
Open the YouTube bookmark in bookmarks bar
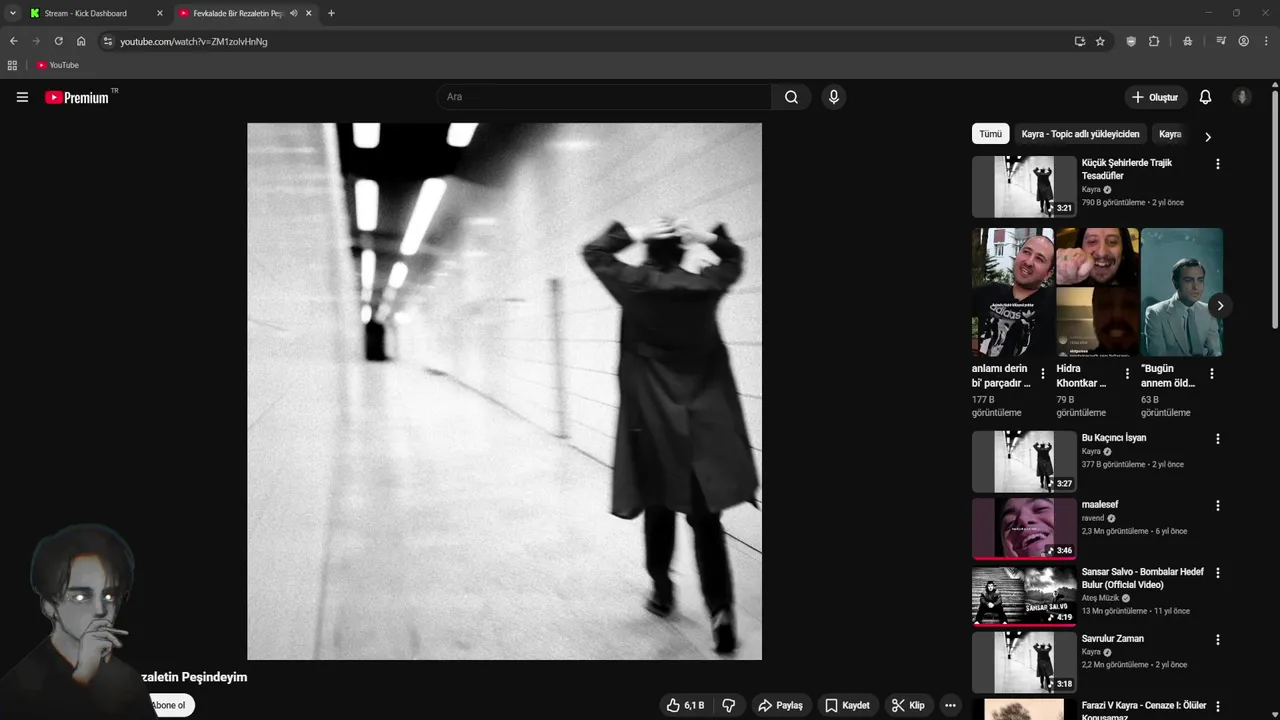[x=58, y=65]
